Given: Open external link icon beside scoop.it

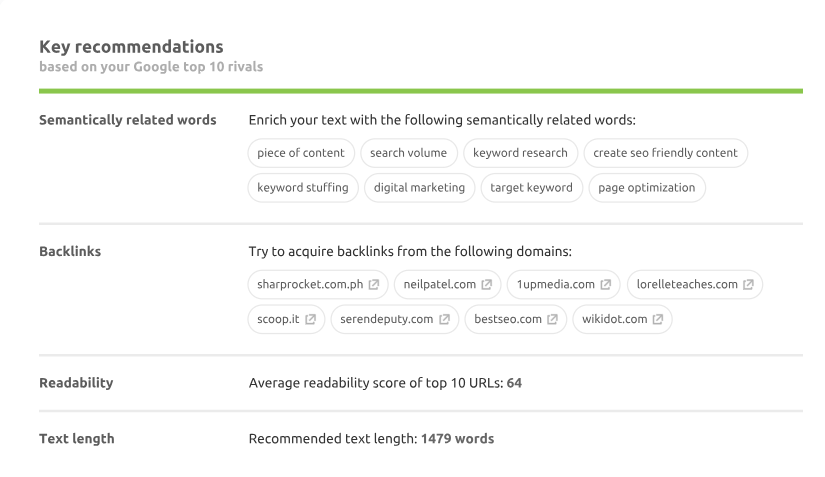Looking at the screenshot, I should [x=310, y=320].
